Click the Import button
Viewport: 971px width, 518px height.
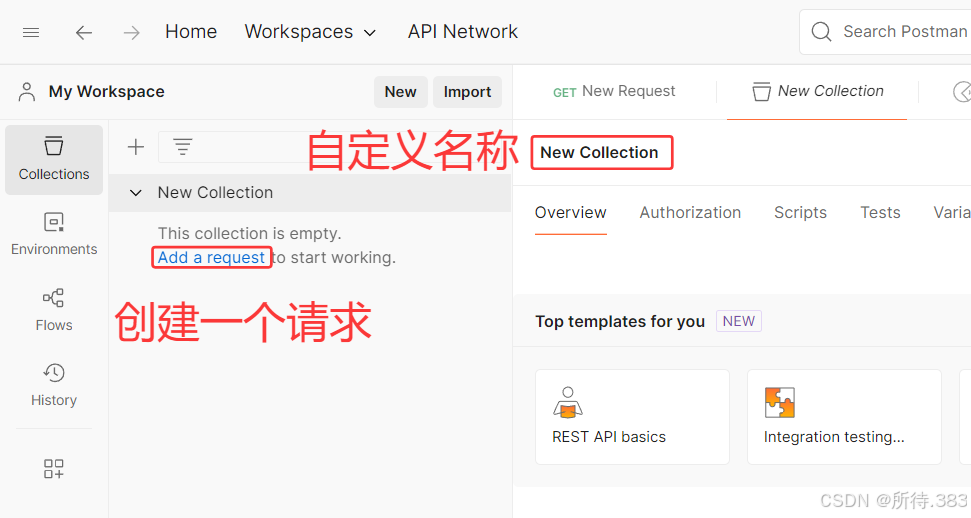[x=468, y=92]
